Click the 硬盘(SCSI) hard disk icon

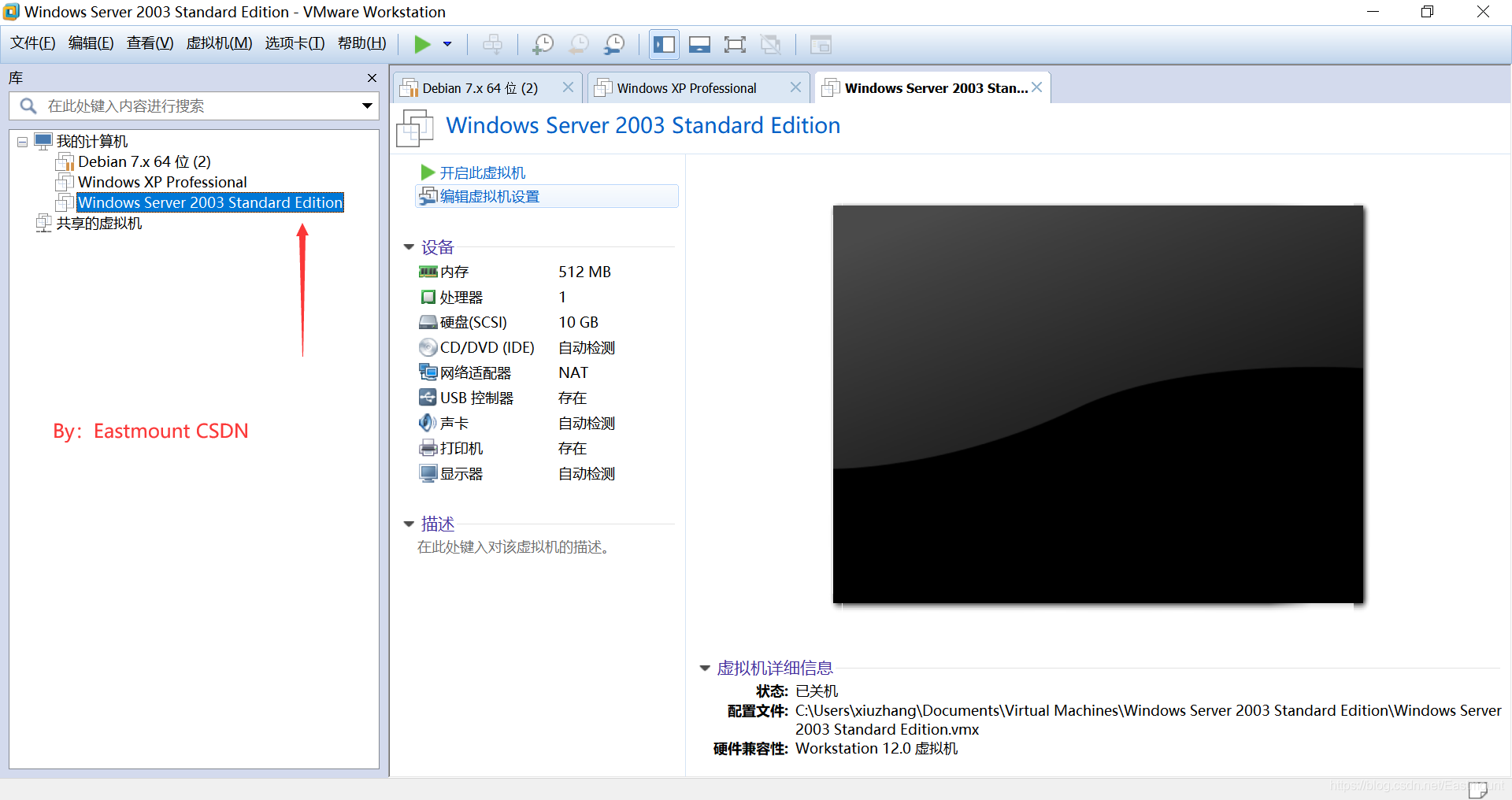(x=428, y=322)
